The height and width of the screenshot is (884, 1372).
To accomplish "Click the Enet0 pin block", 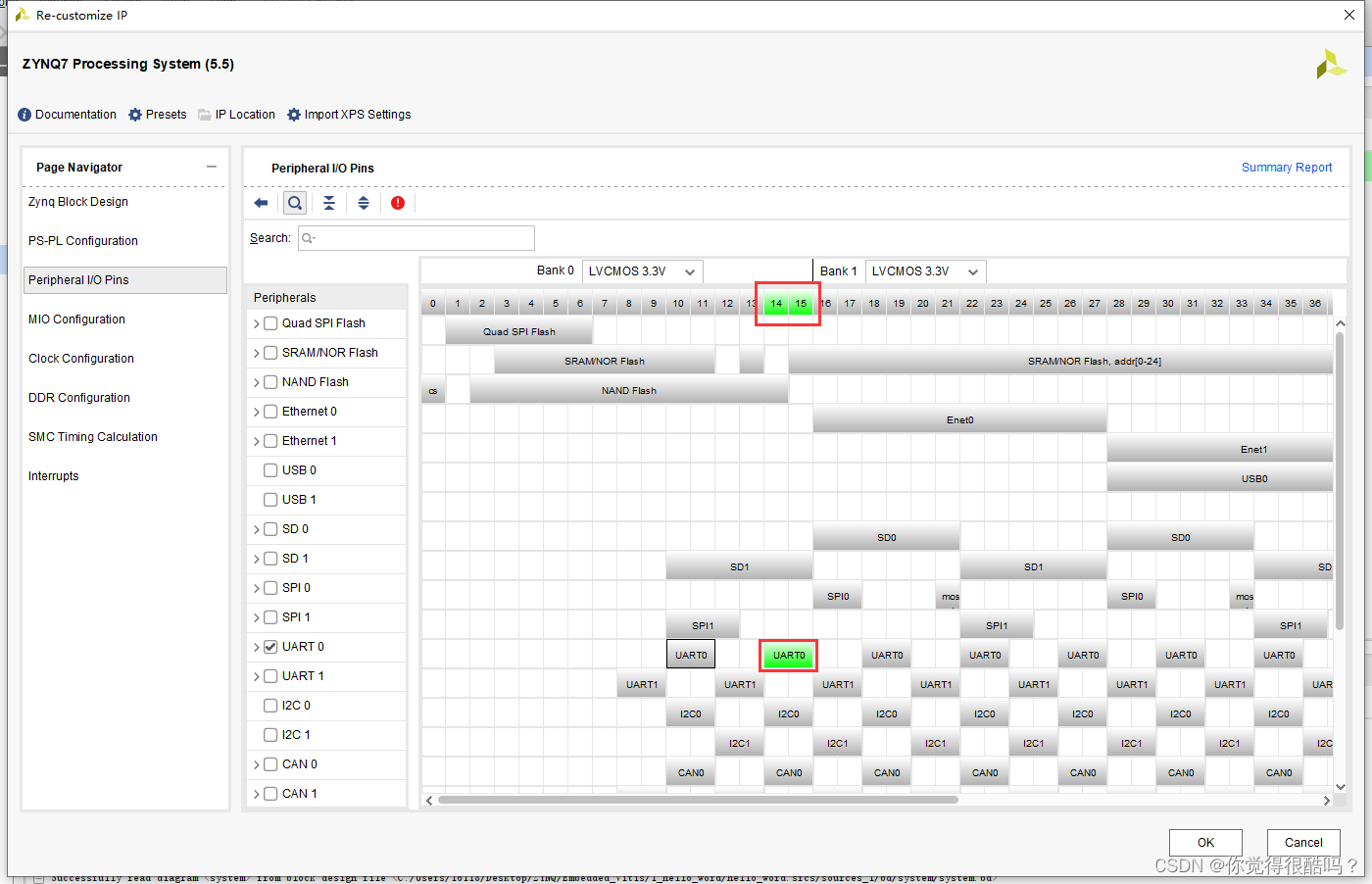I will click(x=960, y=419).
